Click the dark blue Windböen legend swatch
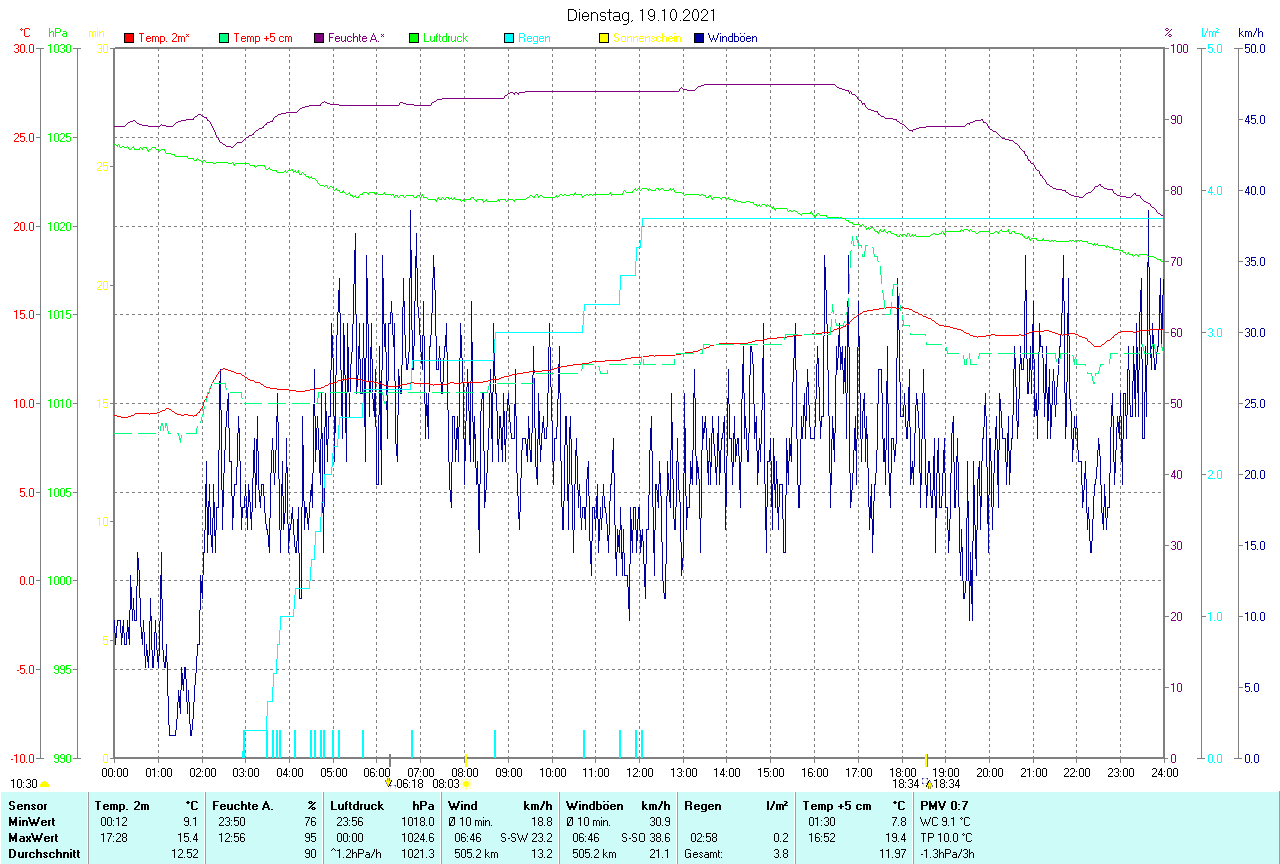This screenshot has height=864, width=1280. tap(699, 38)
